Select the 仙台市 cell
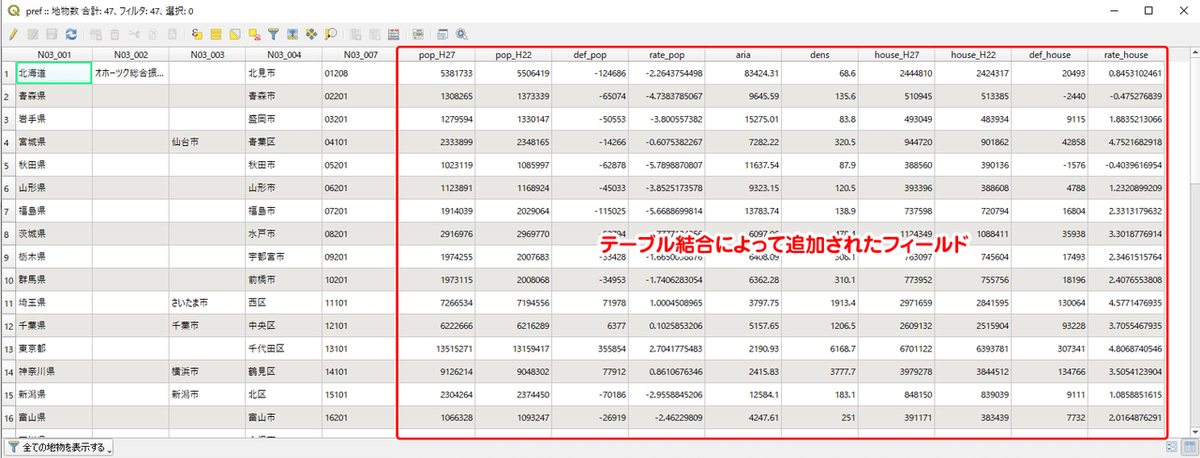The image size is (1200, 458). (x=206, y=142)
